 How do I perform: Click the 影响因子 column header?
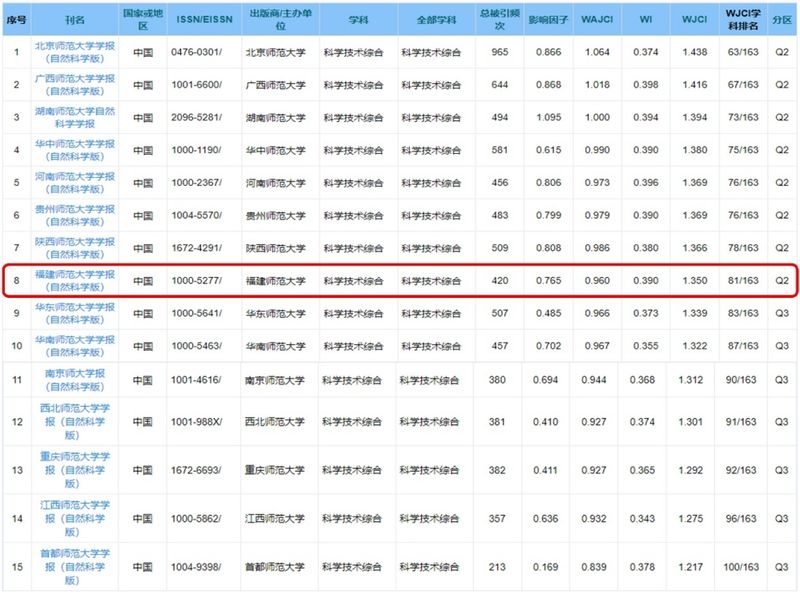pos(548,19)
